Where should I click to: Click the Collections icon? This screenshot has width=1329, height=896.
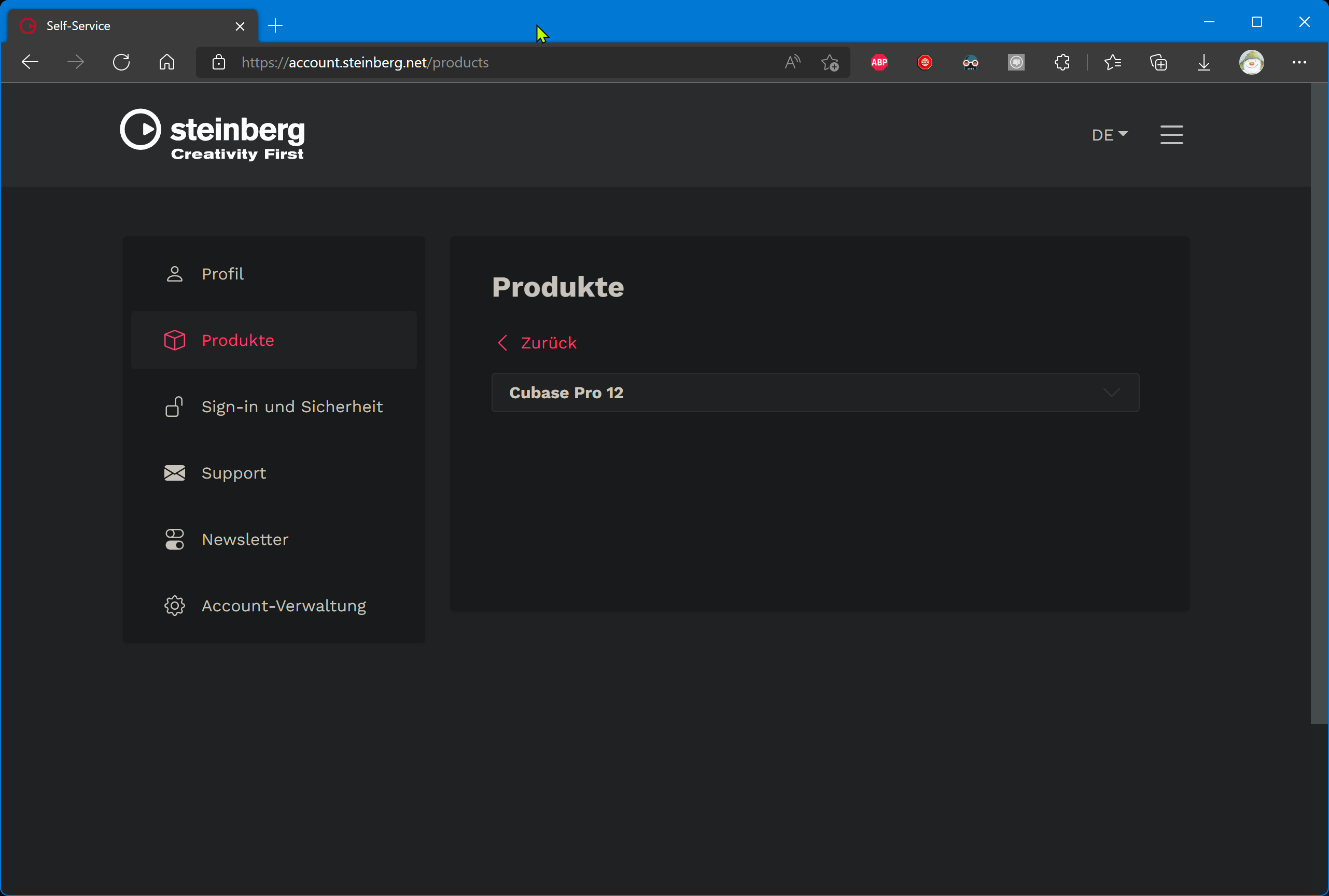coord(1158,62)
